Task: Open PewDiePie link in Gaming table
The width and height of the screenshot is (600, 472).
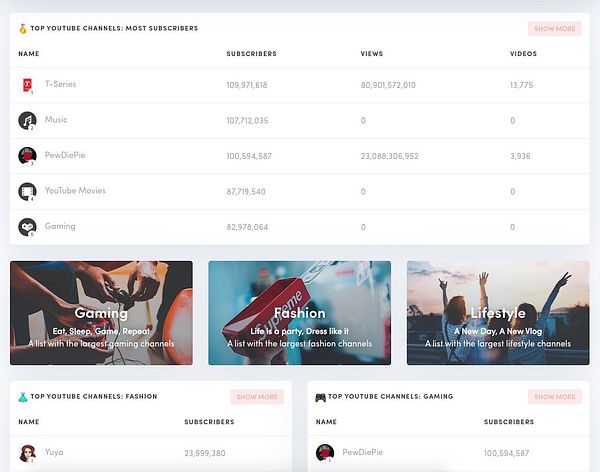Action: [x=362, y=452]
